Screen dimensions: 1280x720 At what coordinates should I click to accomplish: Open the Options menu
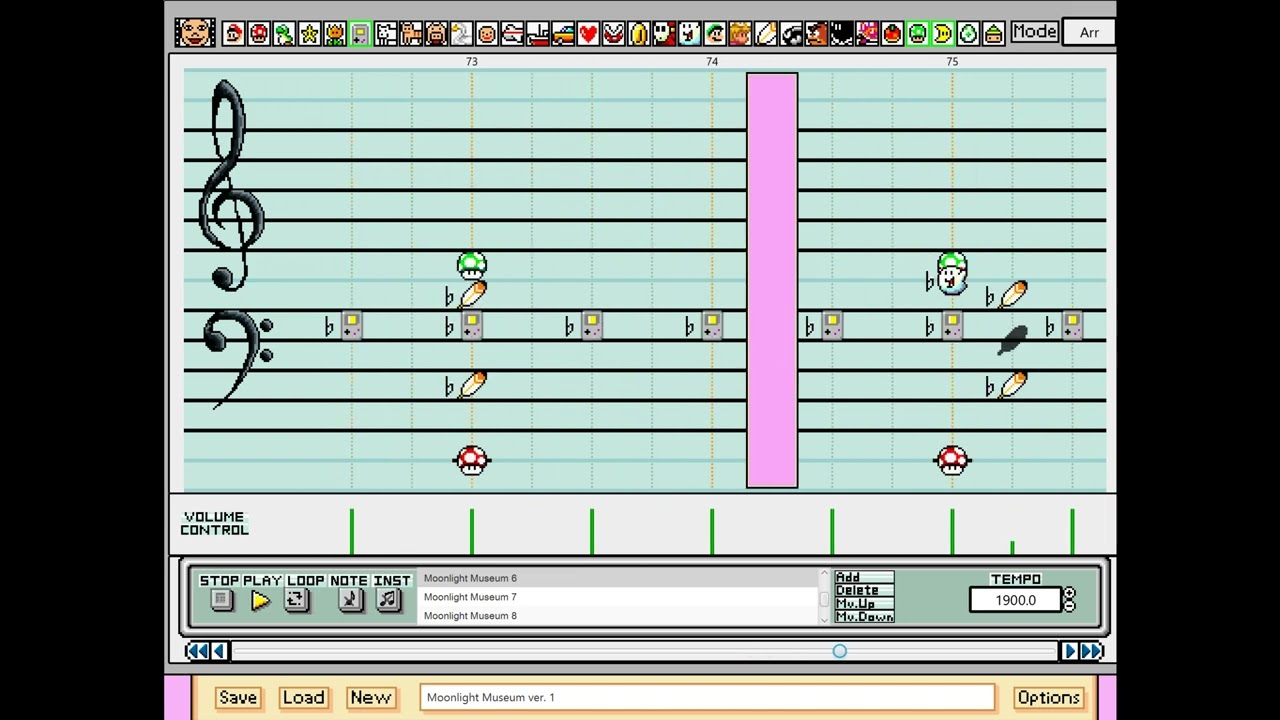[1048, 697]
